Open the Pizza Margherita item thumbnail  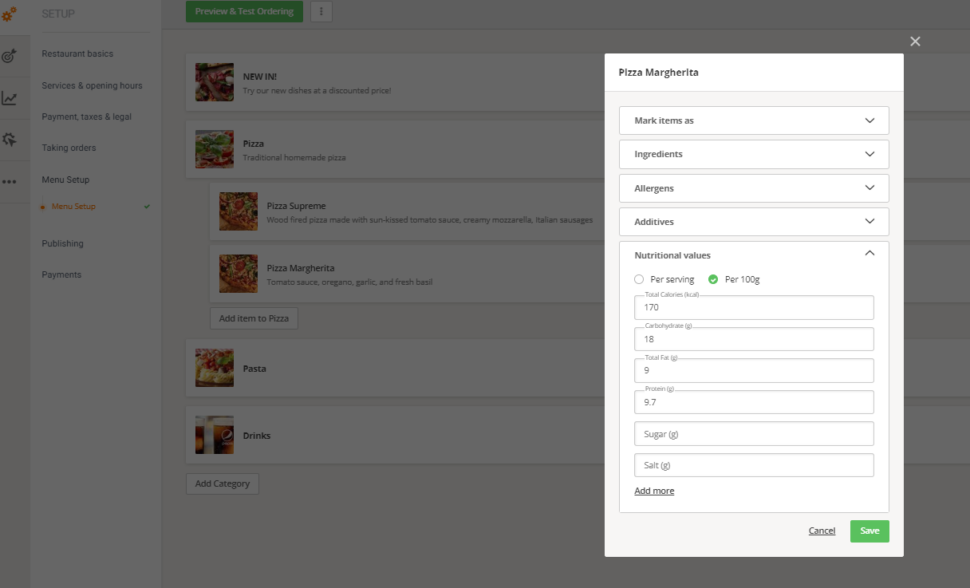pyautogui.click(x=237, y=273)
